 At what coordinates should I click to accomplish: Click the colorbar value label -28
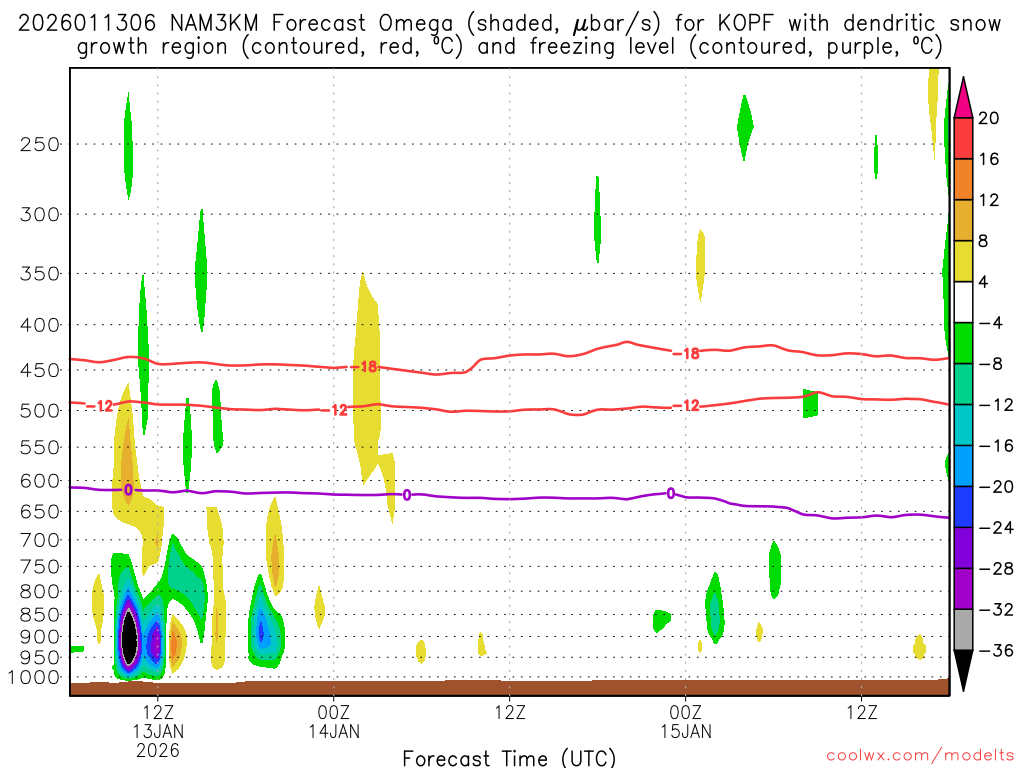[996, 569]
